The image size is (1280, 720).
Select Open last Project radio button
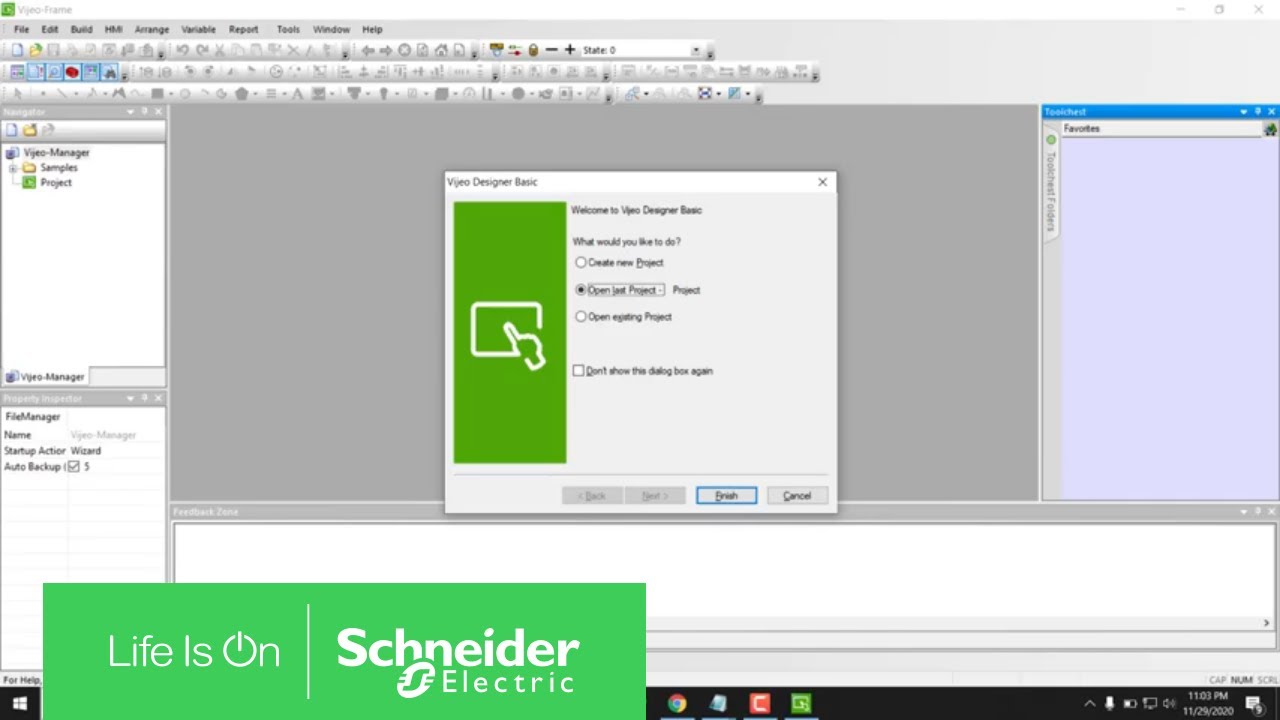(x=581, y=290)
